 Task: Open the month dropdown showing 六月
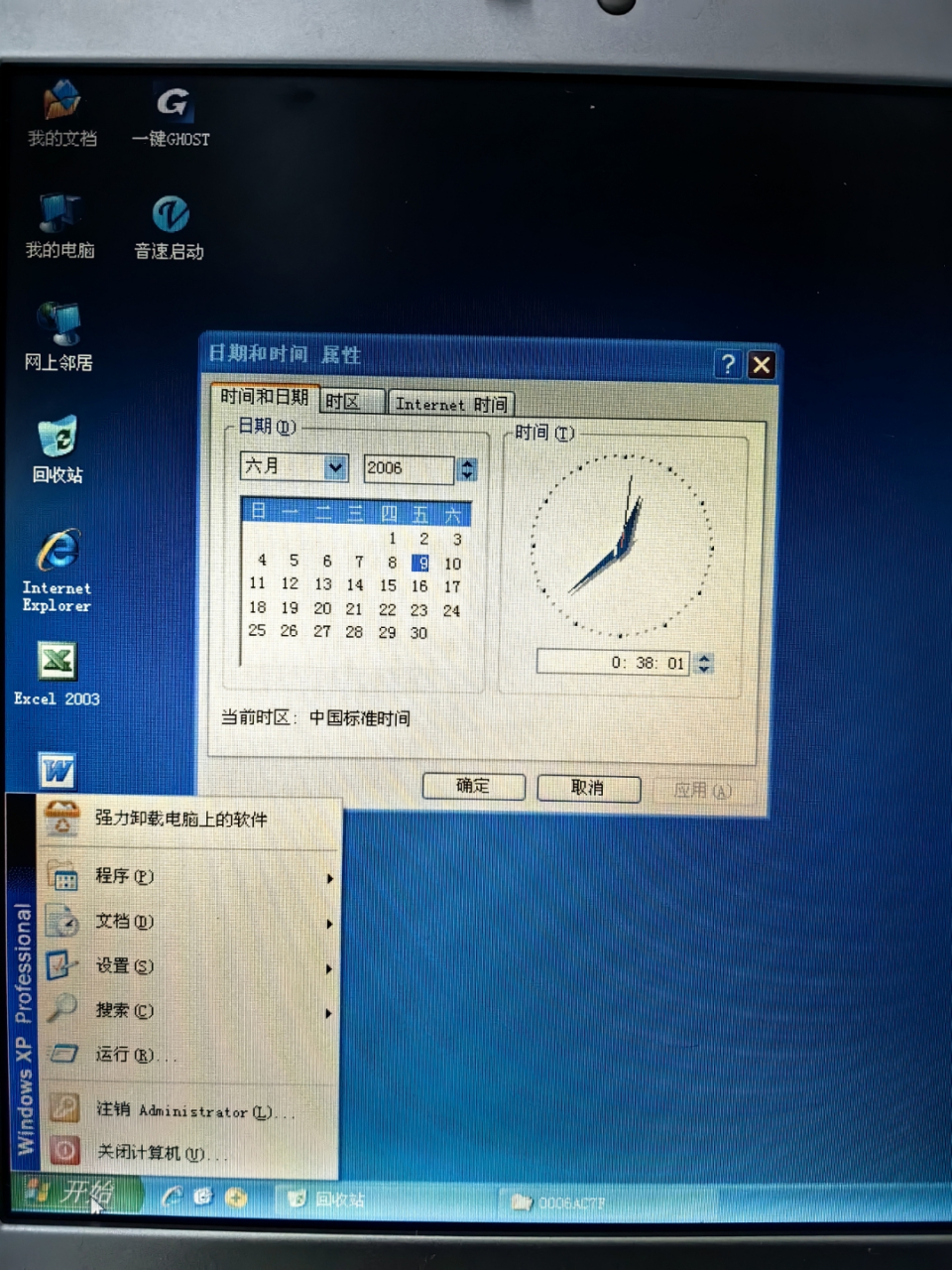coord(336,467)
